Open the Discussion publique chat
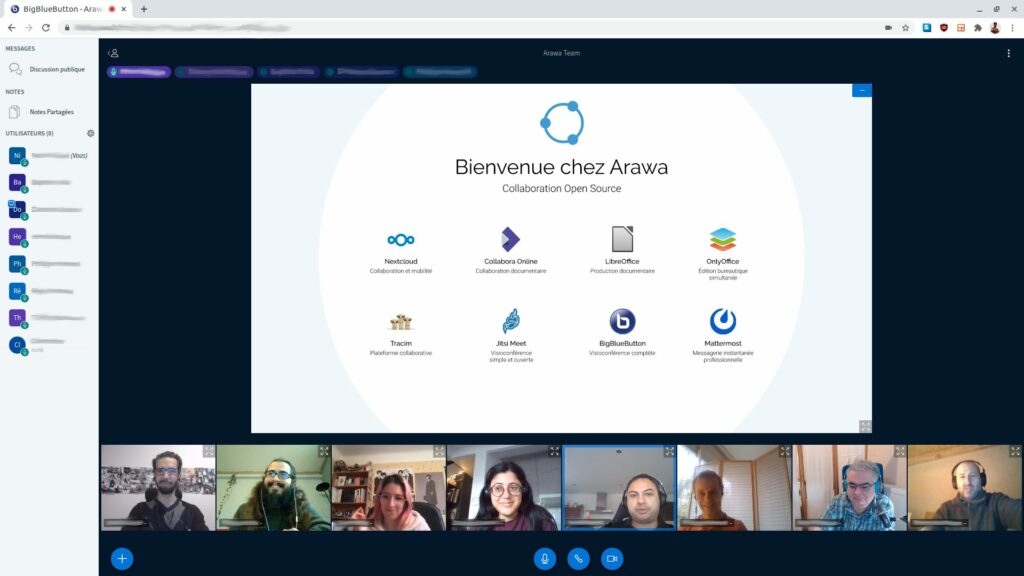The image size is (1024, 576). point(49,69)
